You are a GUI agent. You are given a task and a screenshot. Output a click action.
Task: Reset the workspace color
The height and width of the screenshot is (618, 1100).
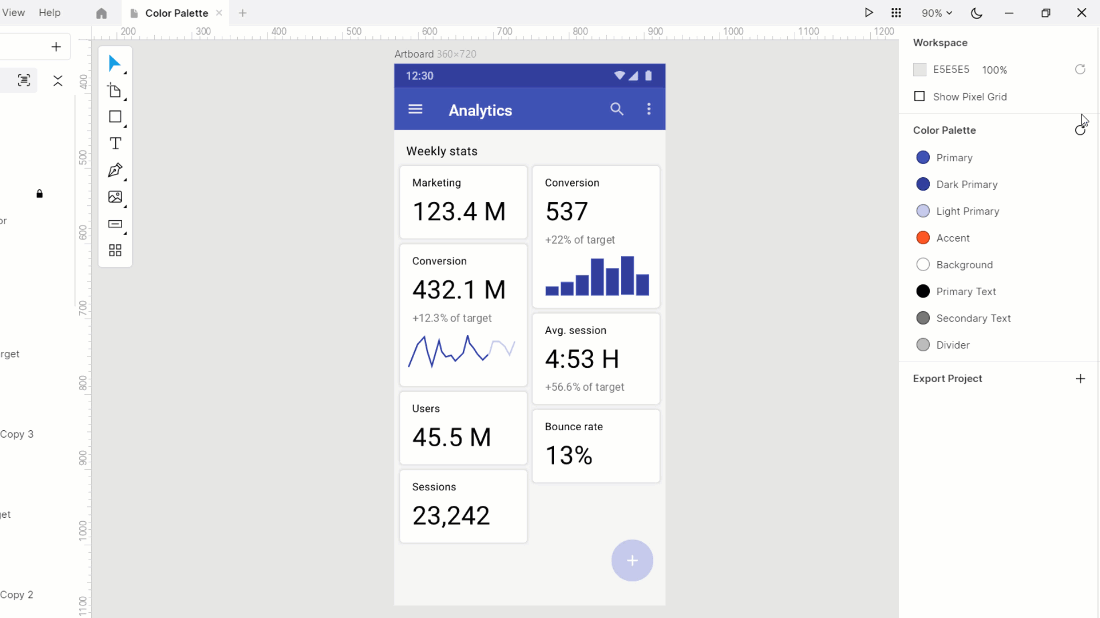click(1080, 69)
